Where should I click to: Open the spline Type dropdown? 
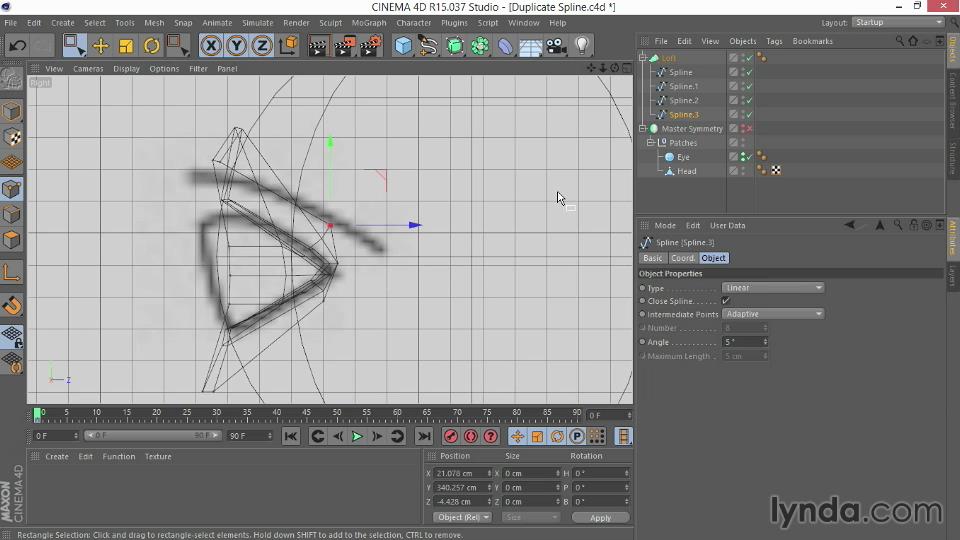pyautogui.click(x=773, y=288)
